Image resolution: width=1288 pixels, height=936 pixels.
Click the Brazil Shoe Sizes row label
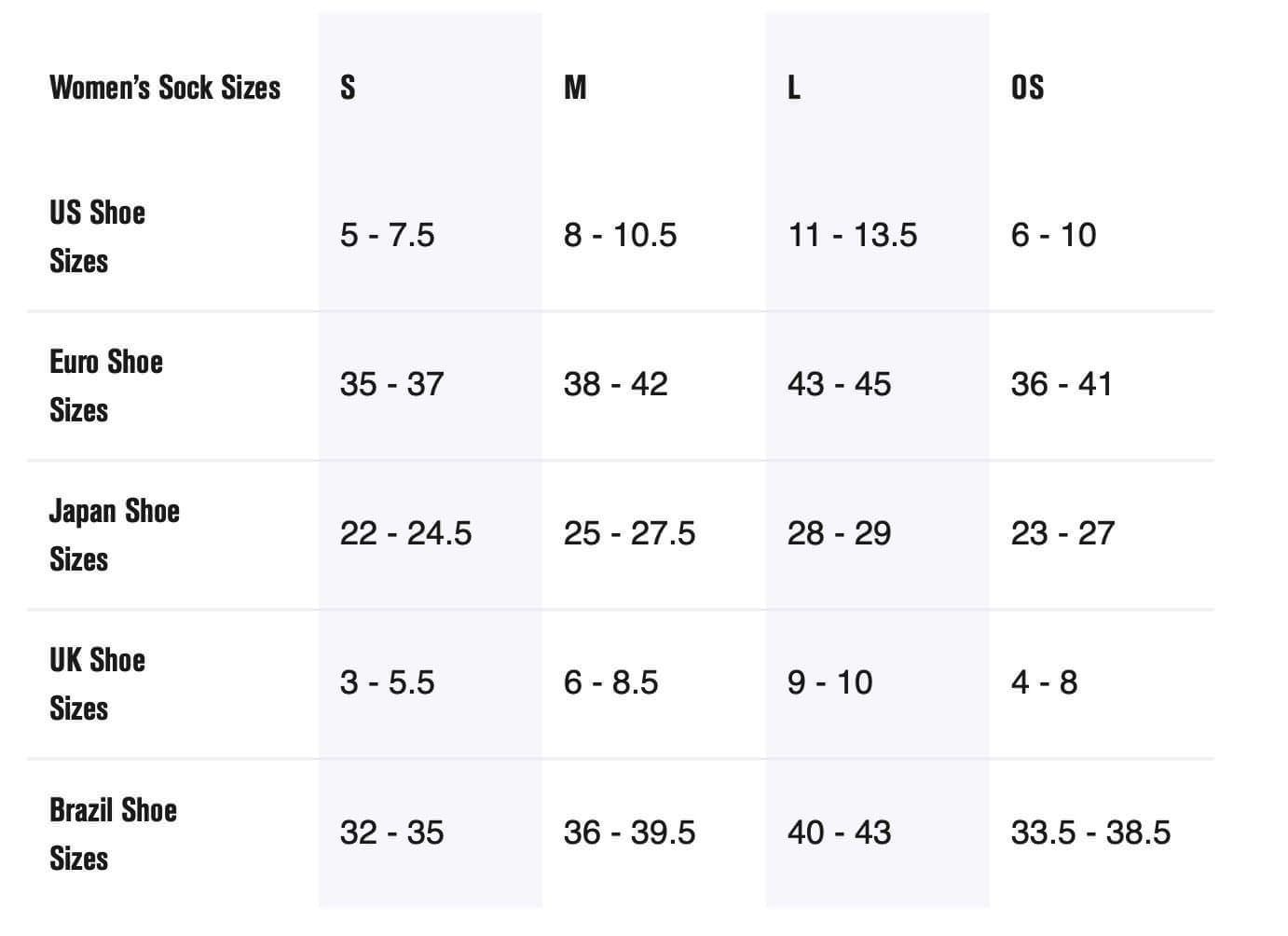[x=113, y=833]
